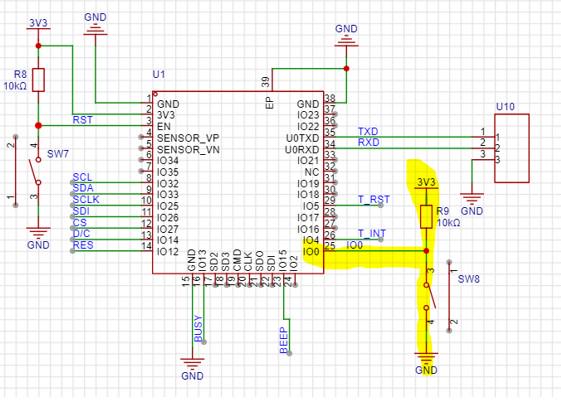Click the SDA net label
The height and width of the screenshot is (402, 561).
coord(83,188)
